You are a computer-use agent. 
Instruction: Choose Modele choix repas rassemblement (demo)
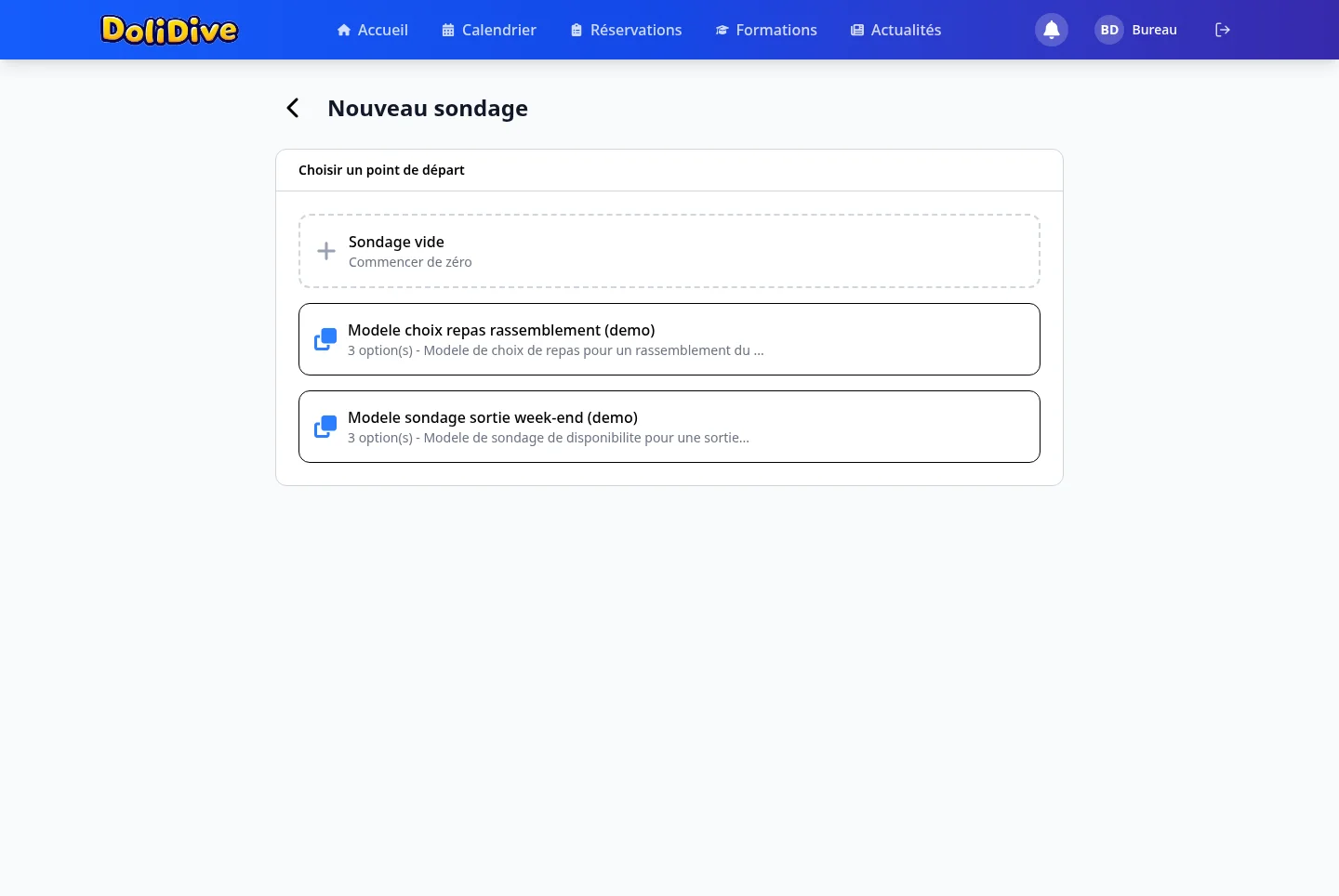pos(669,339)
